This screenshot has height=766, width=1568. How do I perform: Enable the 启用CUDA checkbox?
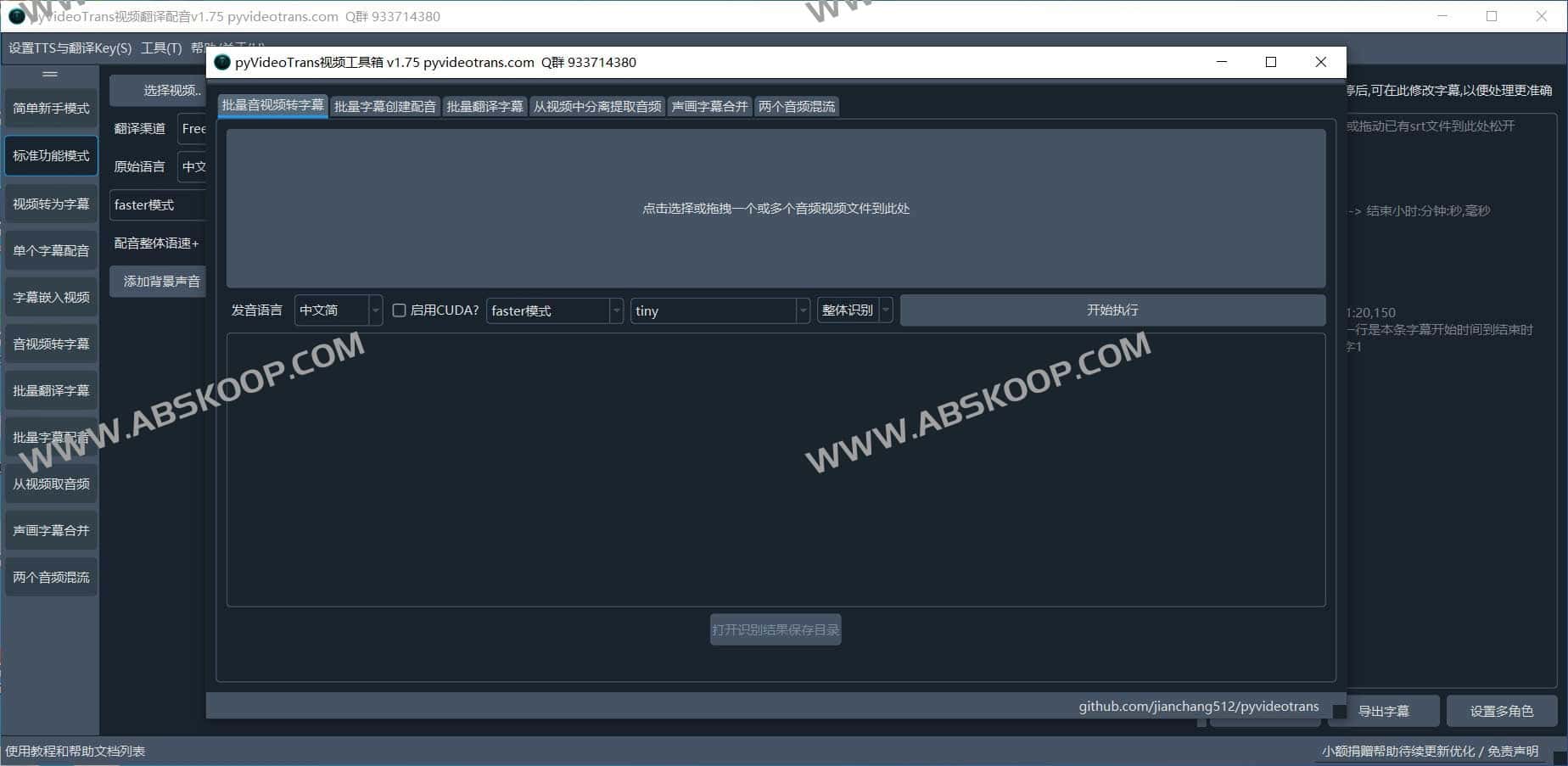click(x=399, y=310)
